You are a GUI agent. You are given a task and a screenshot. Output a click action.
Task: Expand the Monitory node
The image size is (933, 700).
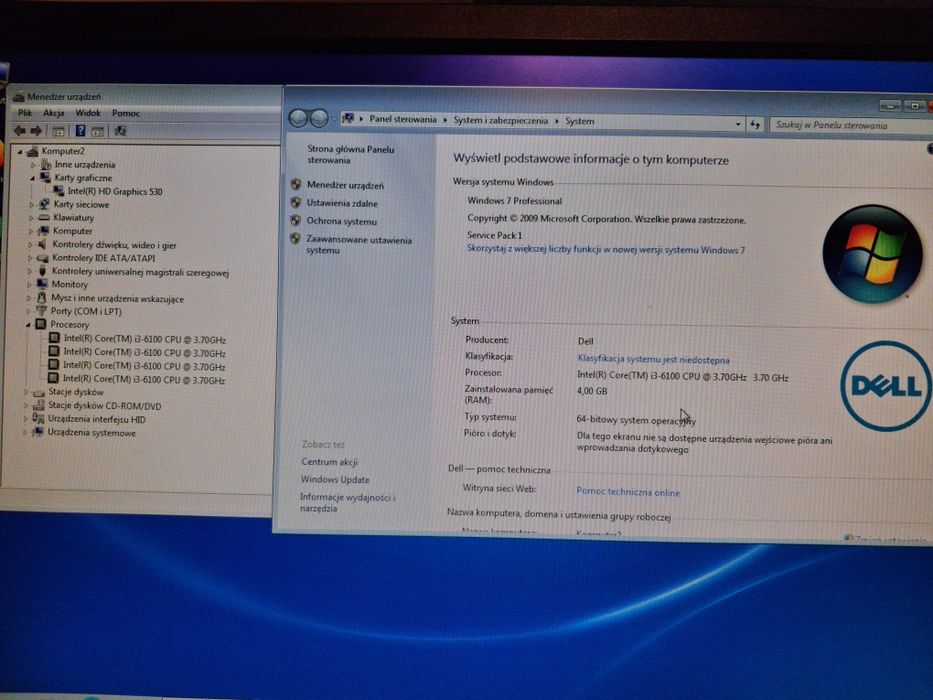coord(29,285)
